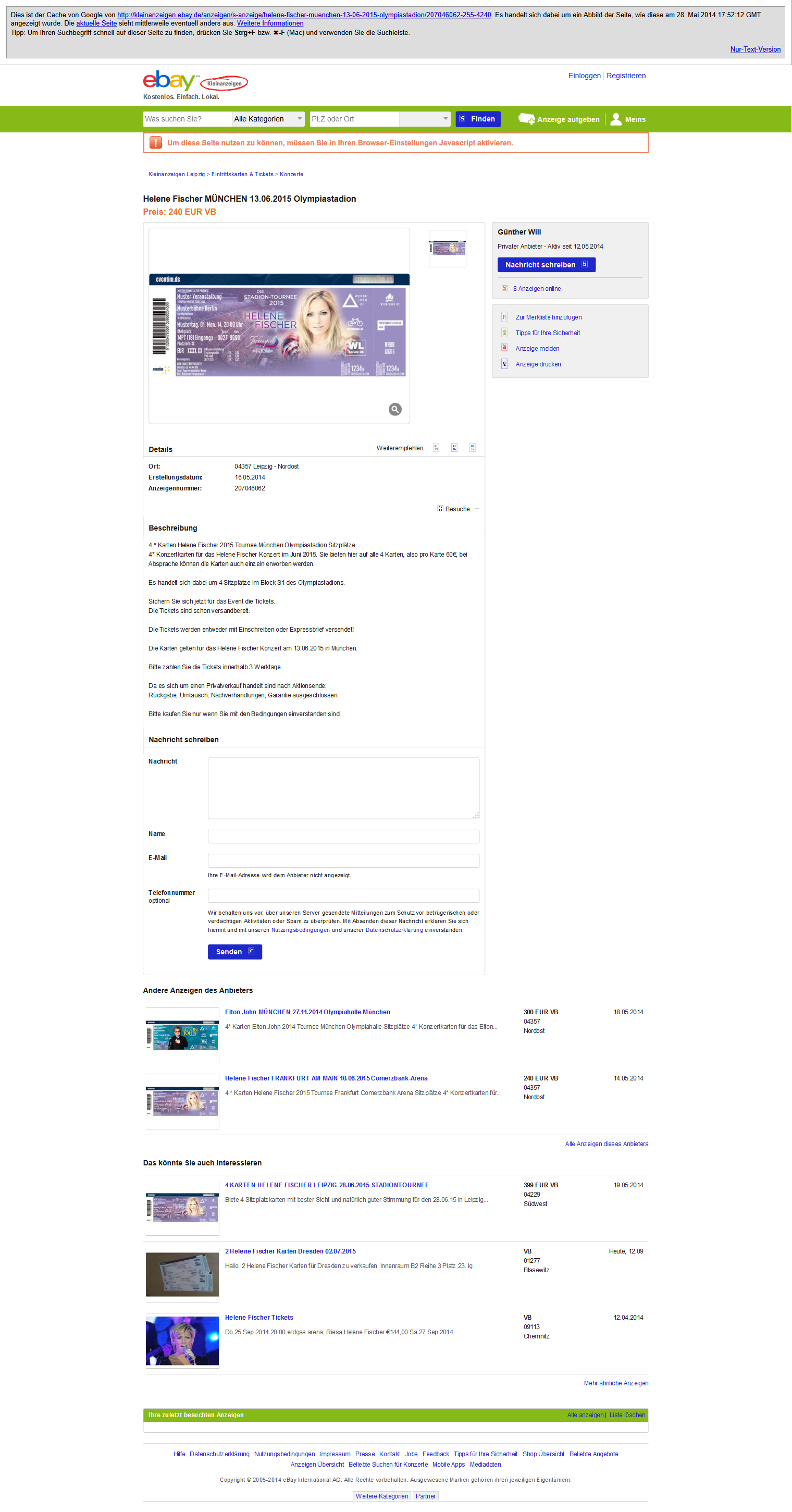
Task: Click the Was suchen Sie search field
Action: 188,118
